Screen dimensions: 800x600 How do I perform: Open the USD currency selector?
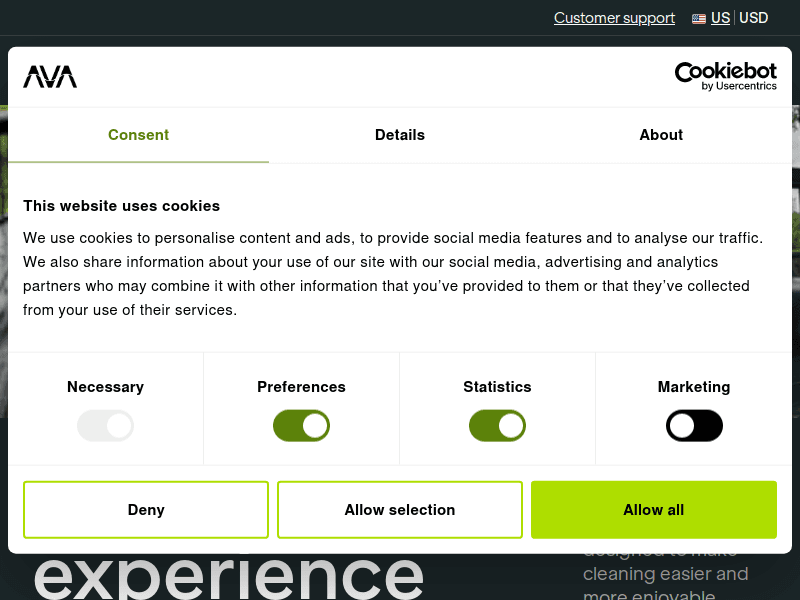coord(754,18)
